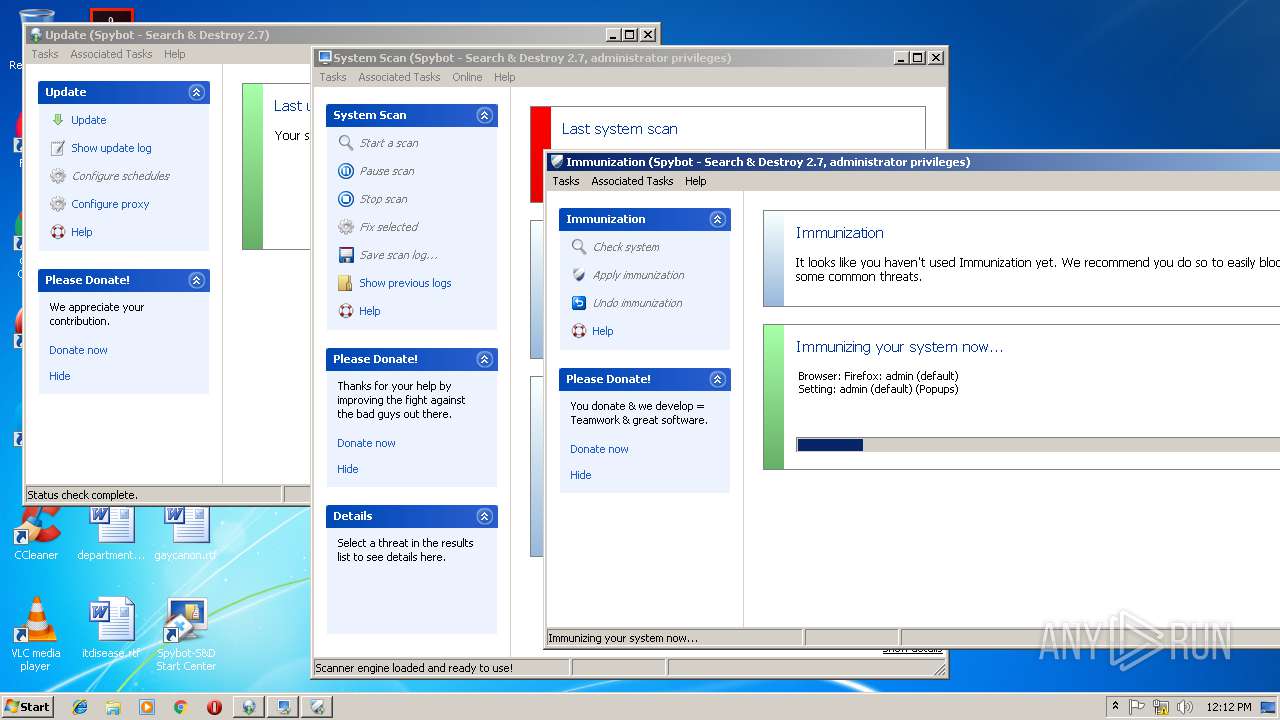
Task: Open Show update log icon
Action: 58,148
